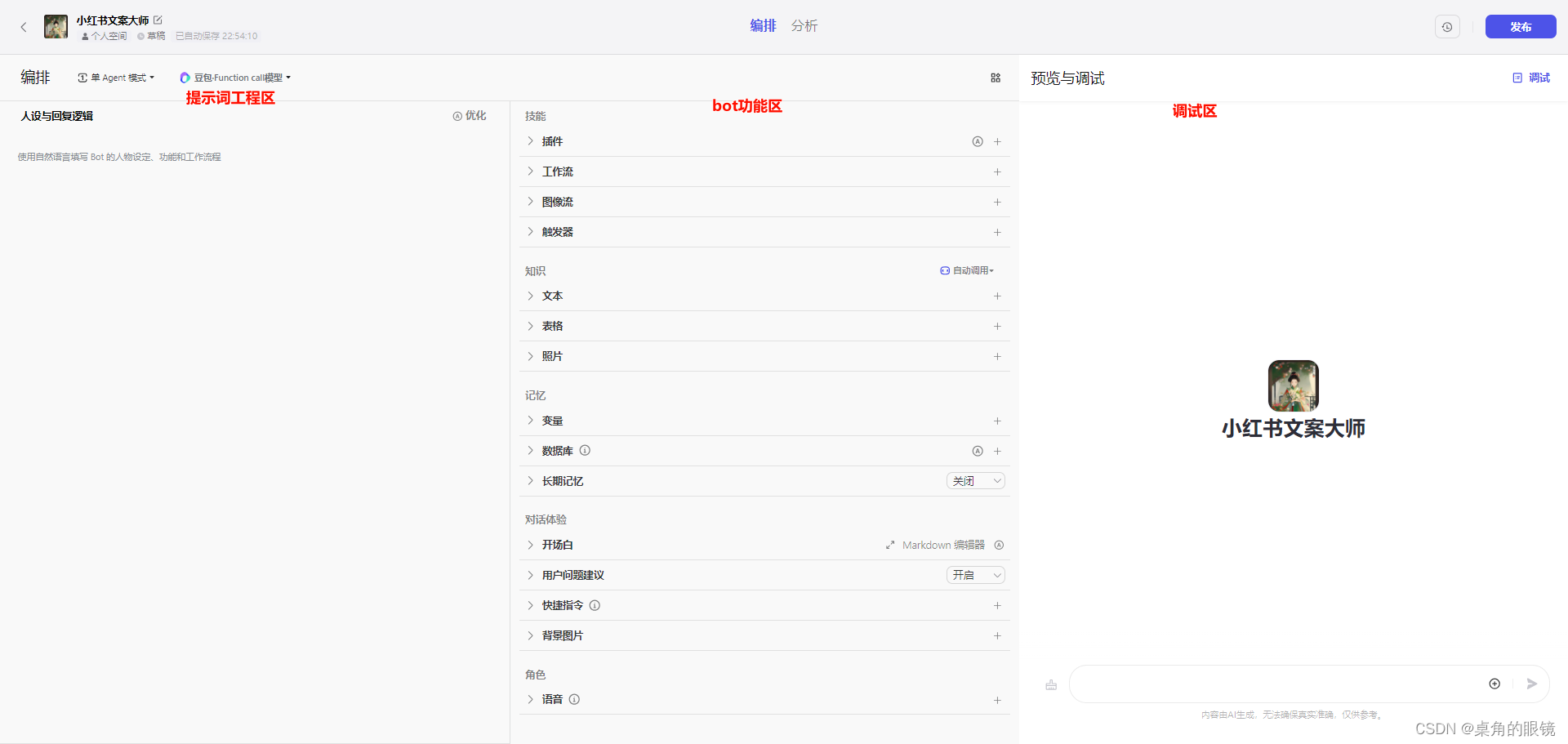Click the layout grid icon above bot功能区
Image resolution: width=1568 pixels, height=744 pixels.
pos(995,78)
